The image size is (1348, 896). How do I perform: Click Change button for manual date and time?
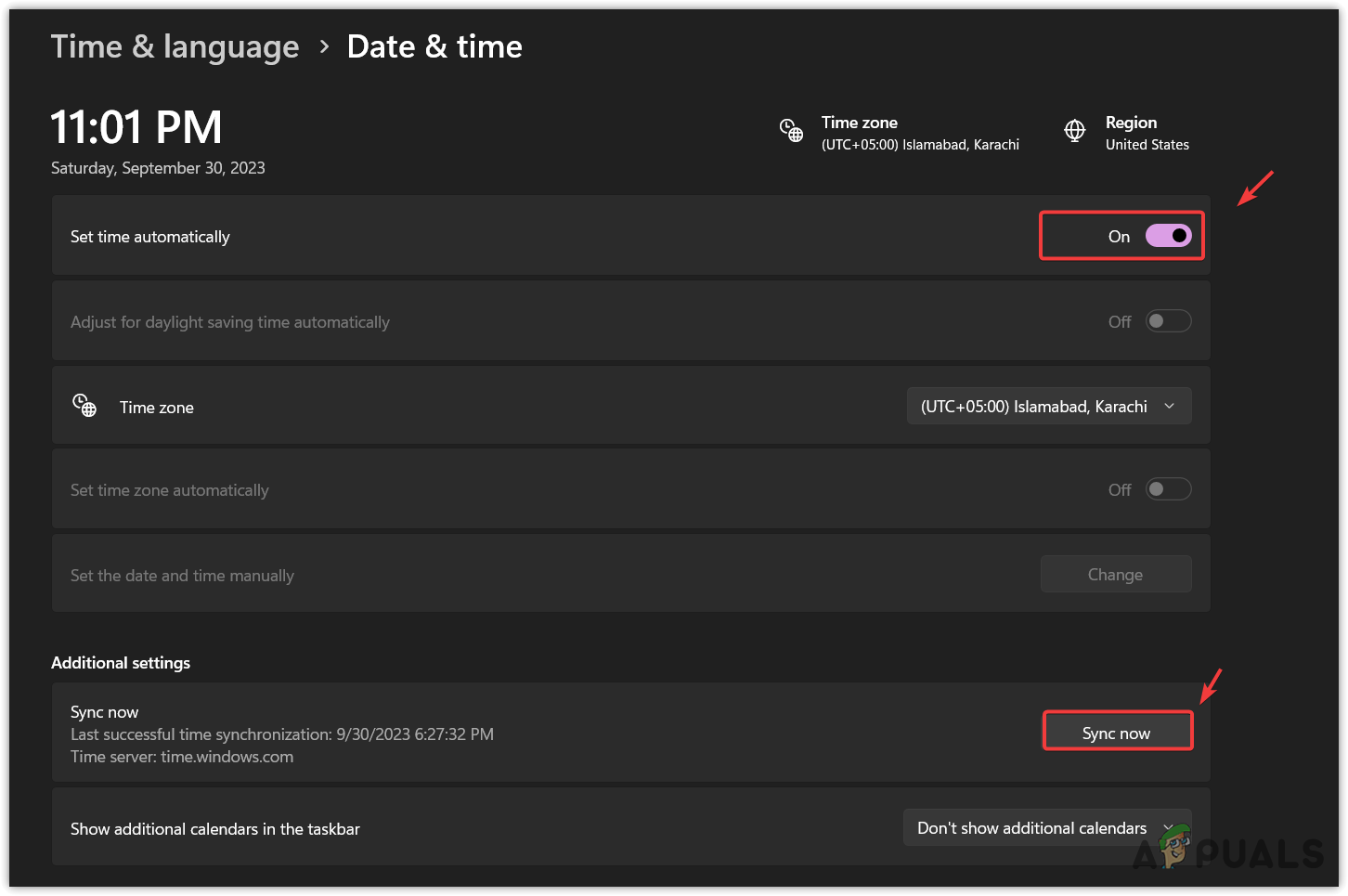click(x=1115, y=575)
